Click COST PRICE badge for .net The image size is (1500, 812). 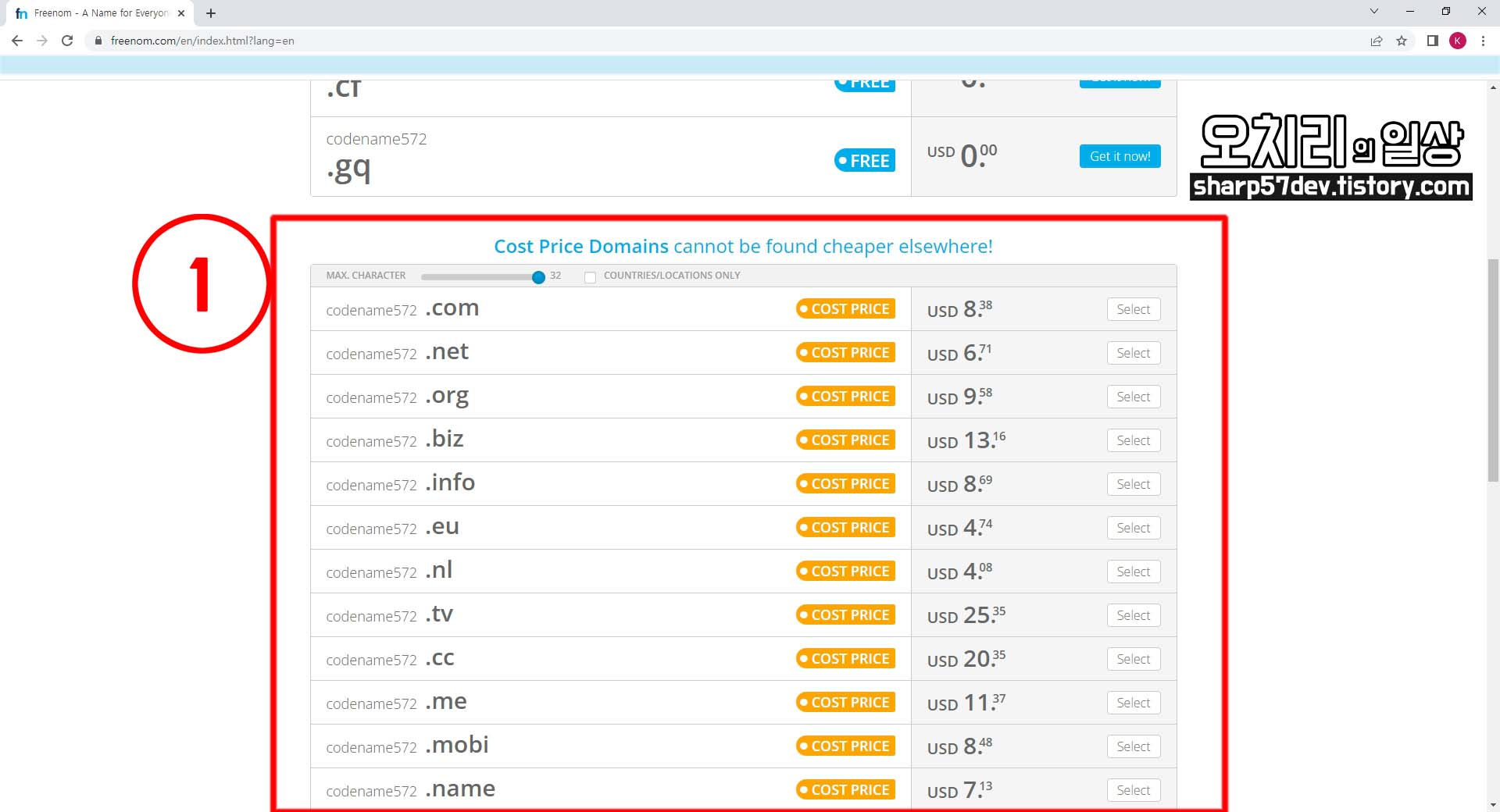click(x=845, y=353)
